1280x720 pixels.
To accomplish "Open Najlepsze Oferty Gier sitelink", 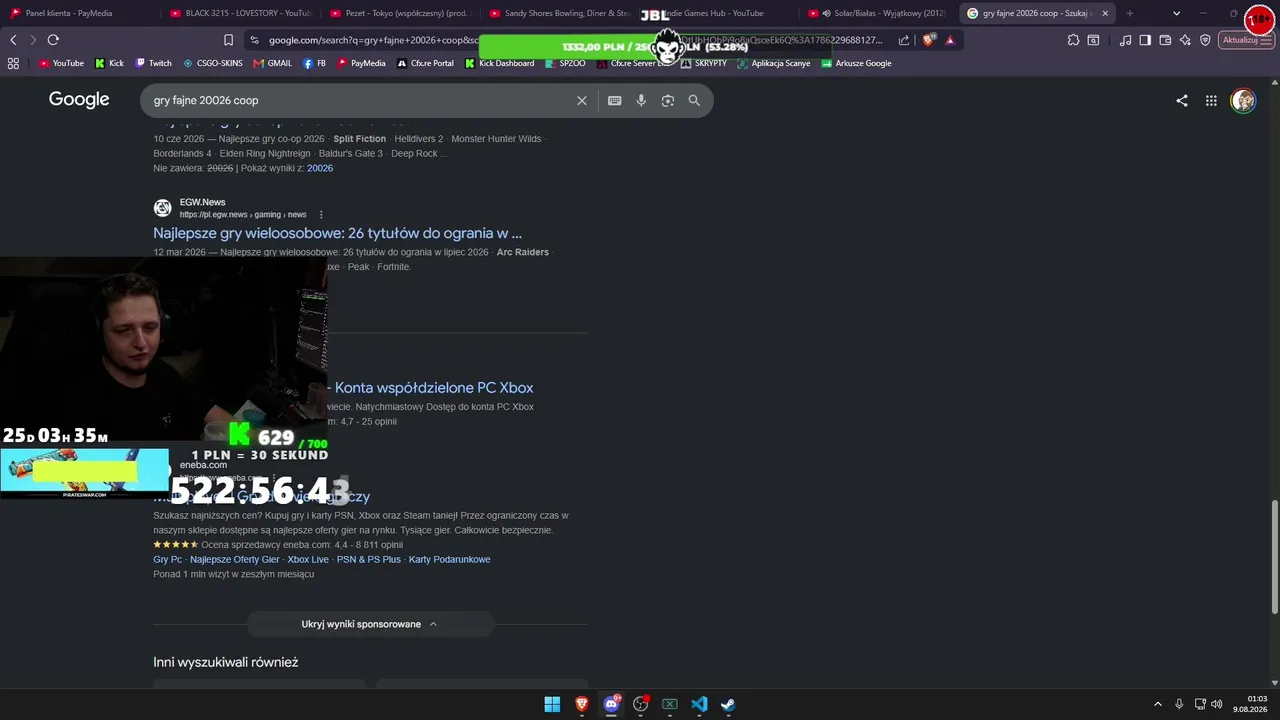I will [235, 560].
